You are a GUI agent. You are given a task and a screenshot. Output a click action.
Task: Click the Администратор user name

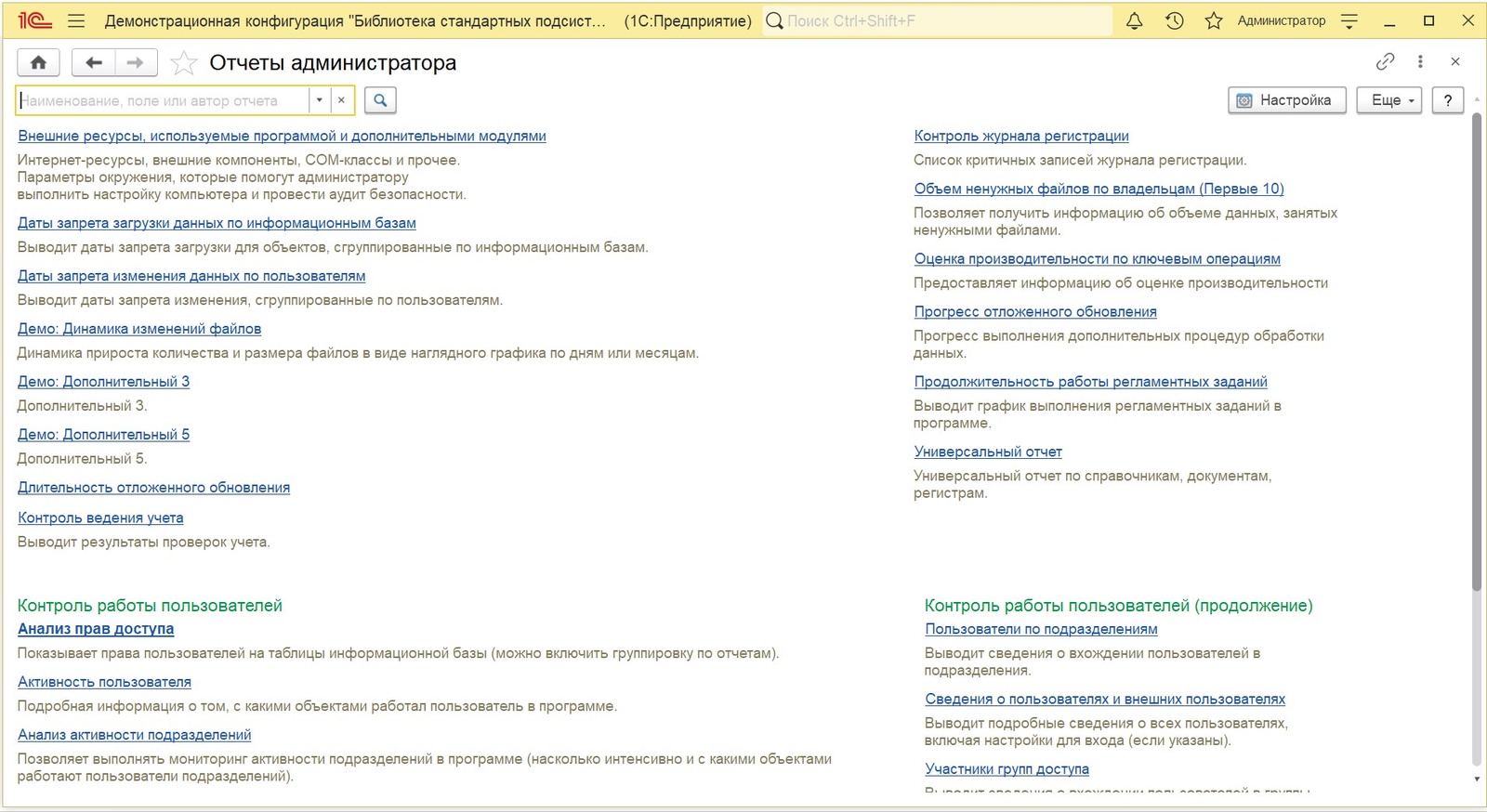pos(1282,20)
